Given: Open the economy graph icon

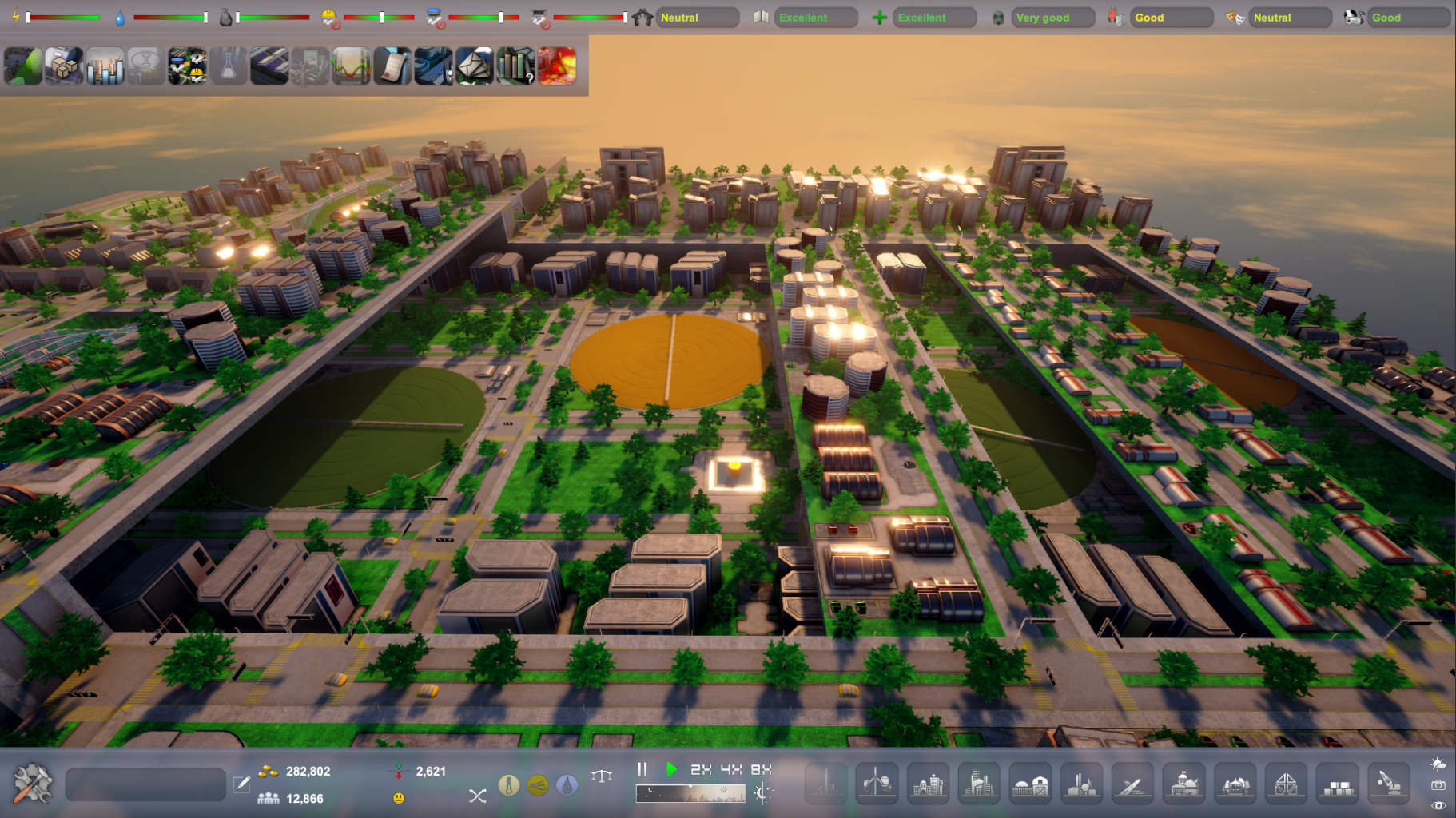Looking at the screenshot, I should coord(352,66).
